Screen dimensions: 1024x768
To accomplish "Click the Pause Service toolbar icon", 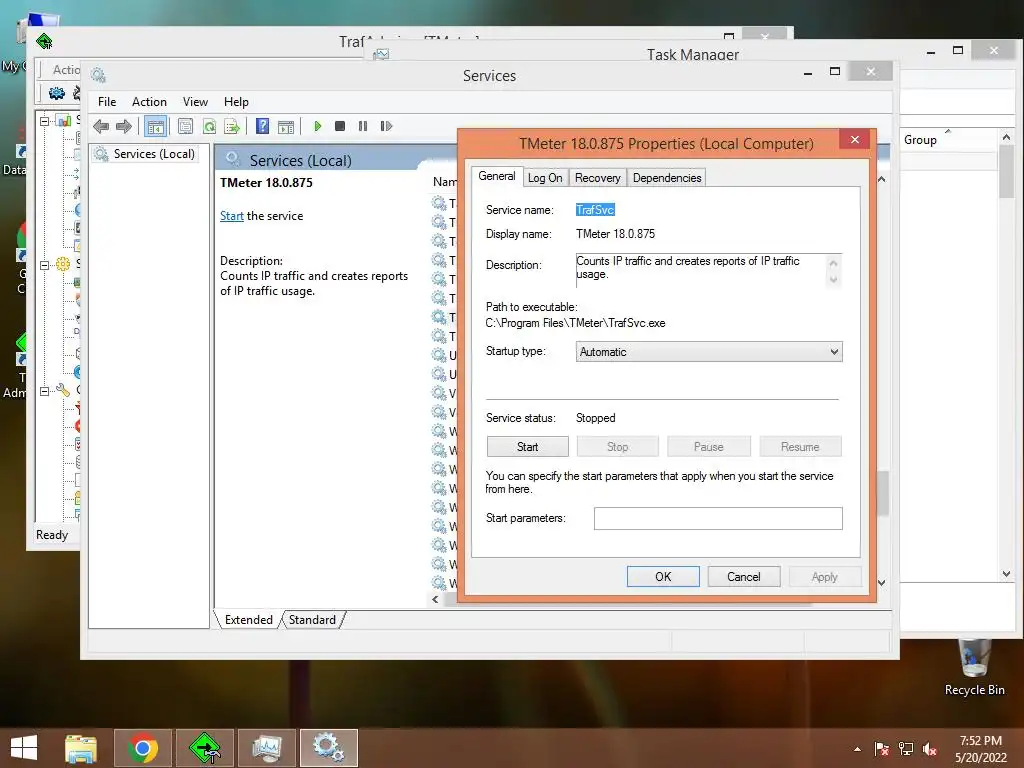I will 363,126.
